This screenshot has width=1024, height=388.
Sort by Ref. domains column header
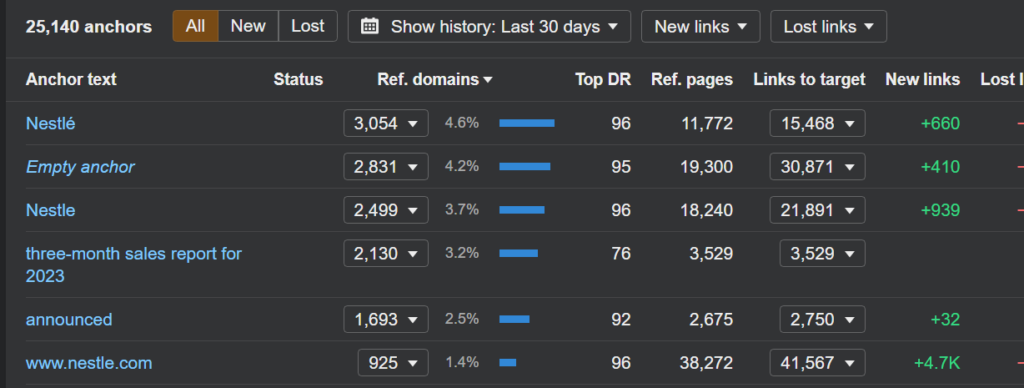434,80
